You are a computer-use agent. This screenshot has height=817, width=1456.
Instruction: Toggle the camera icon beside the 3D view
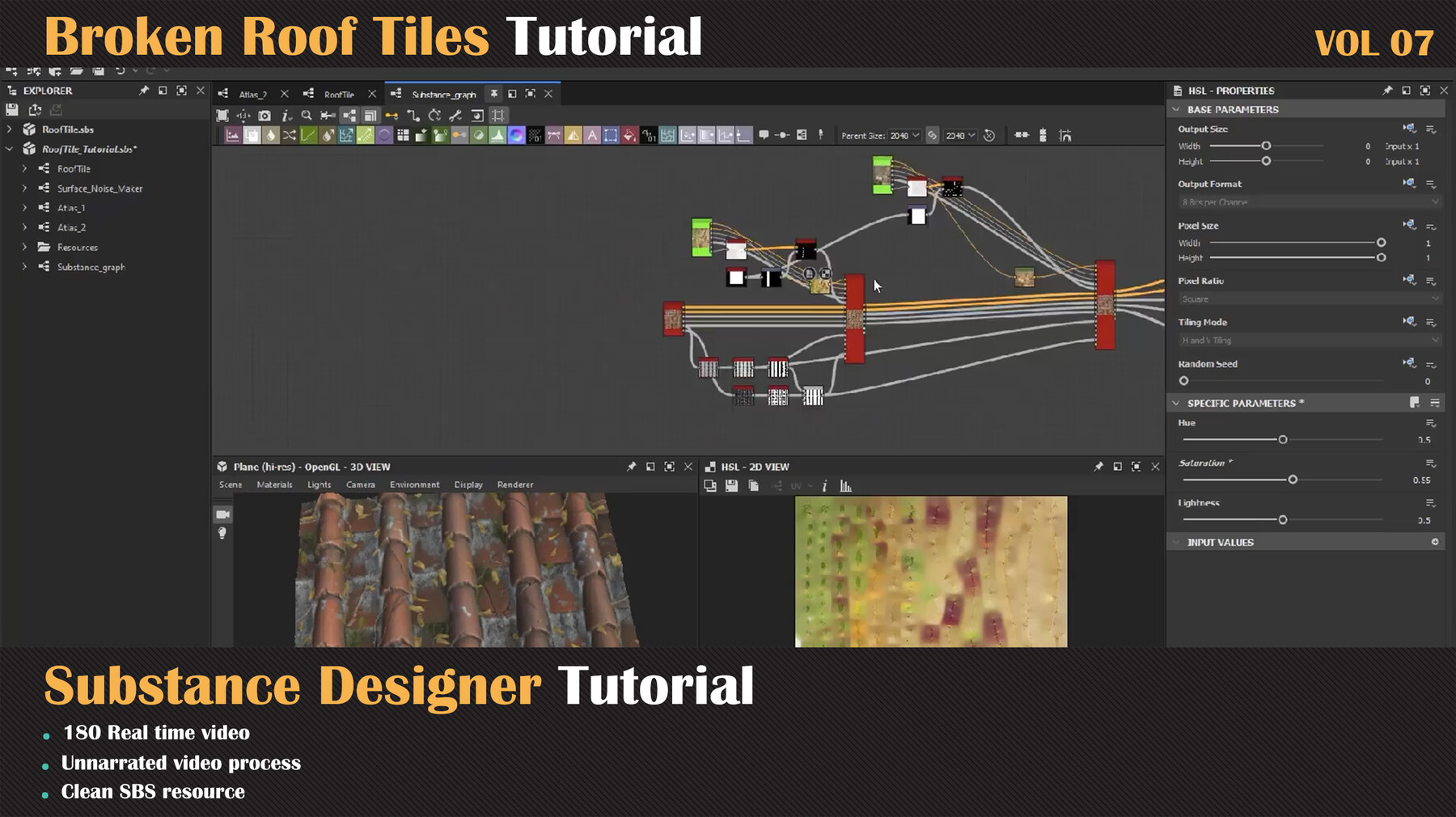click(222, 514)
